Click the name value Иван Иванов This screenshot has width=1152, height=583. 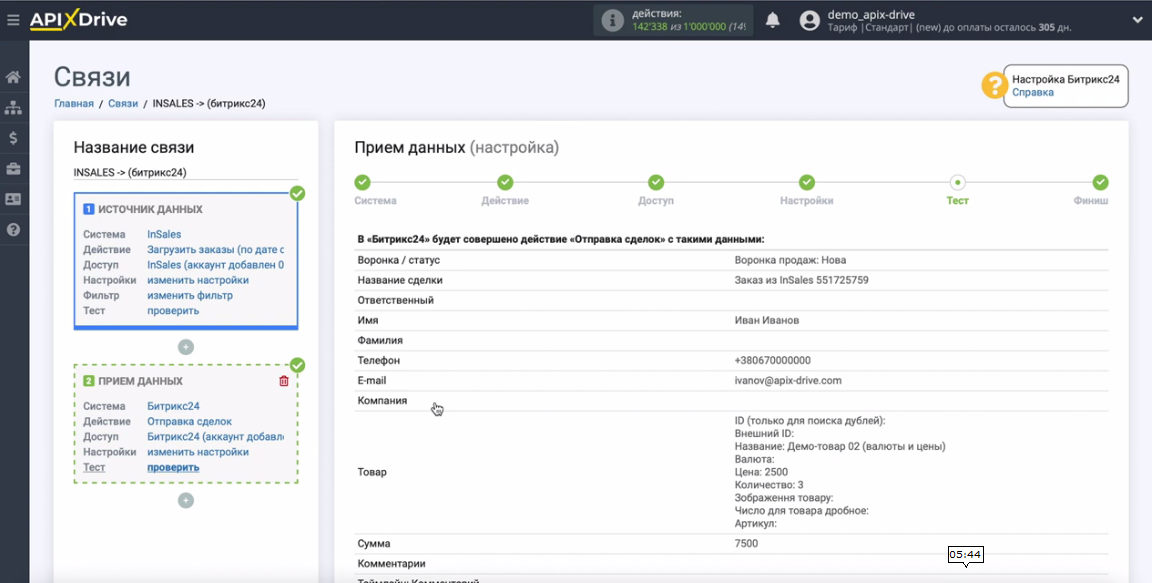[767, 320]
